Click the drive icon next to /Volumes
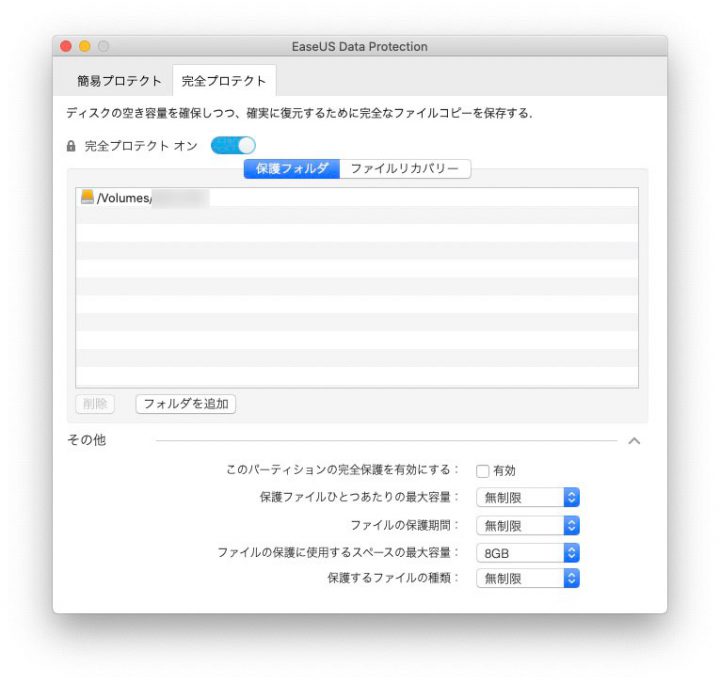The height and width of the screenshot is (683, 720). tap(87, 197)
